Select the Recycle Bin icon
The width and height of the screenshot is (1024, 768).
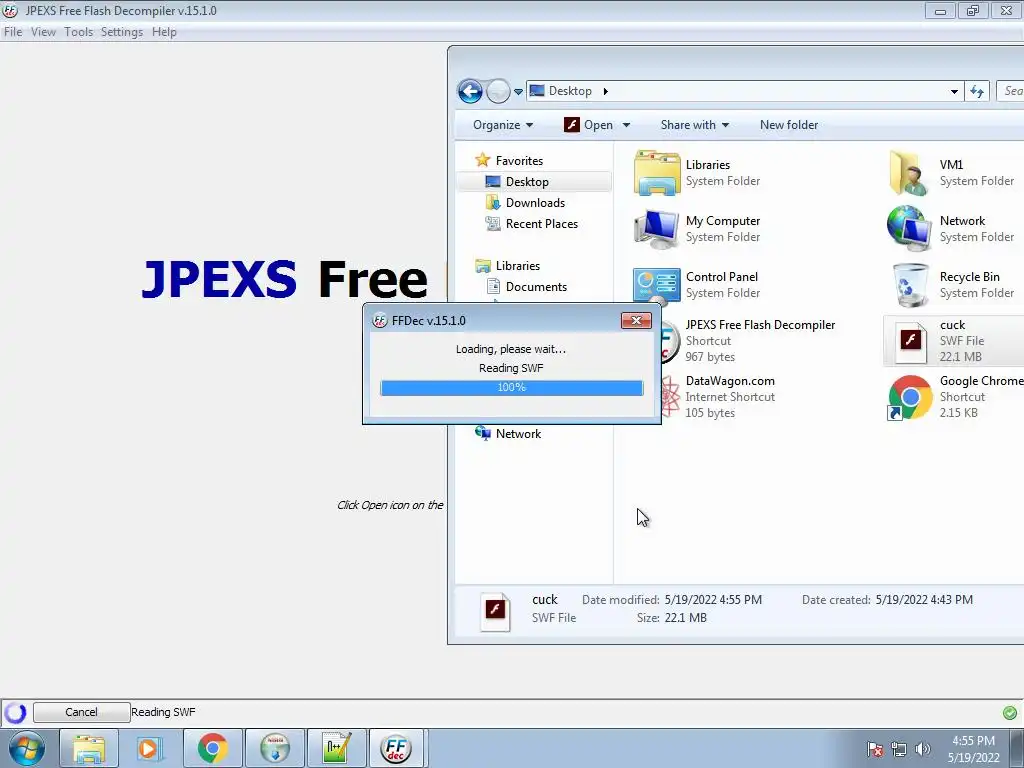point(910,285)
